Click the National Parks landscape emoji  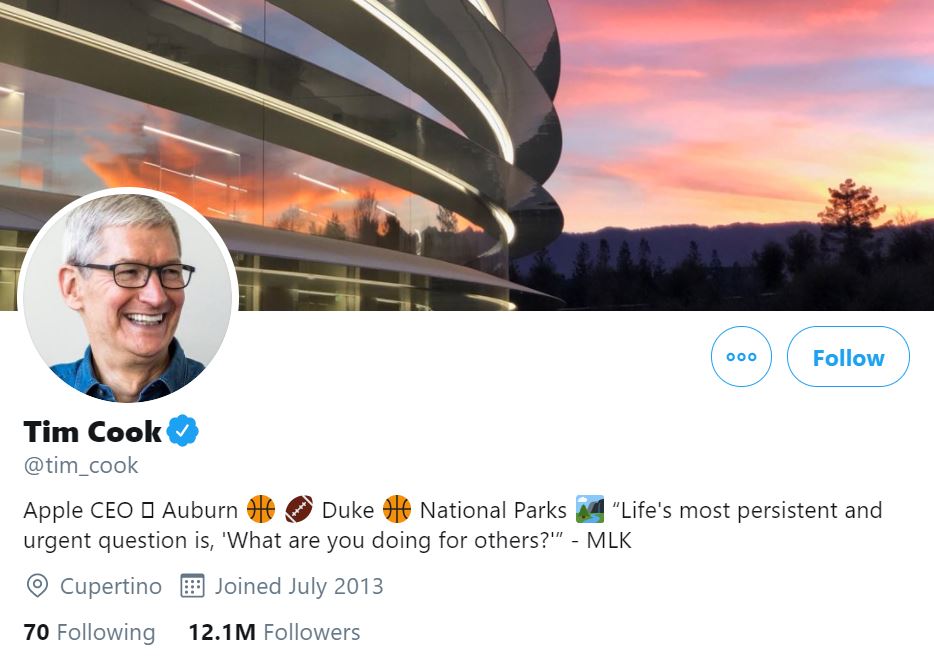point(590,510)
